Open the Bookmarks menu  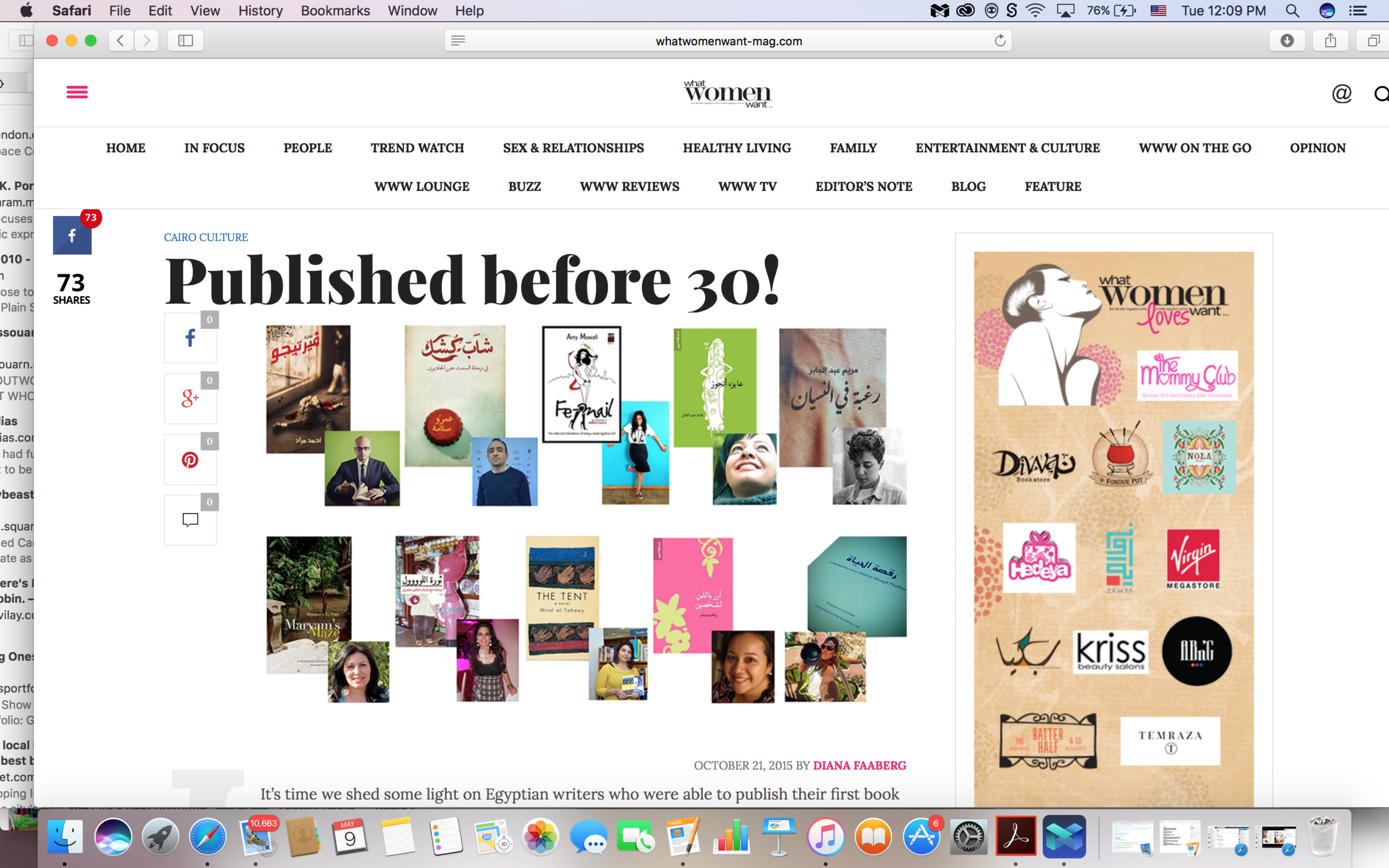(336, 11)
